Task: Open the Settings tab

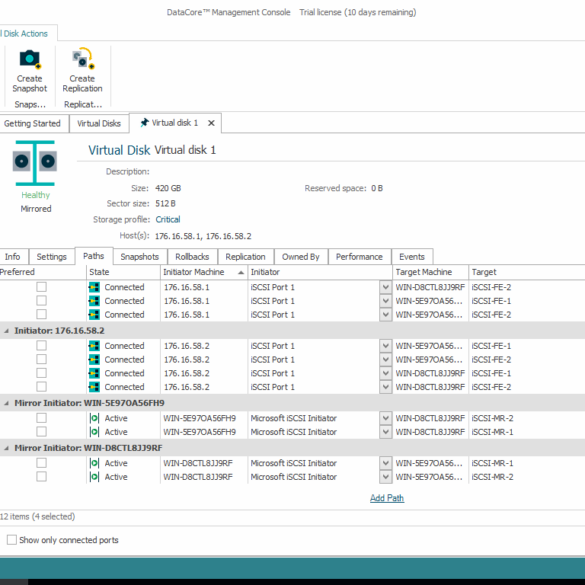Action: (x=51, y=257)
